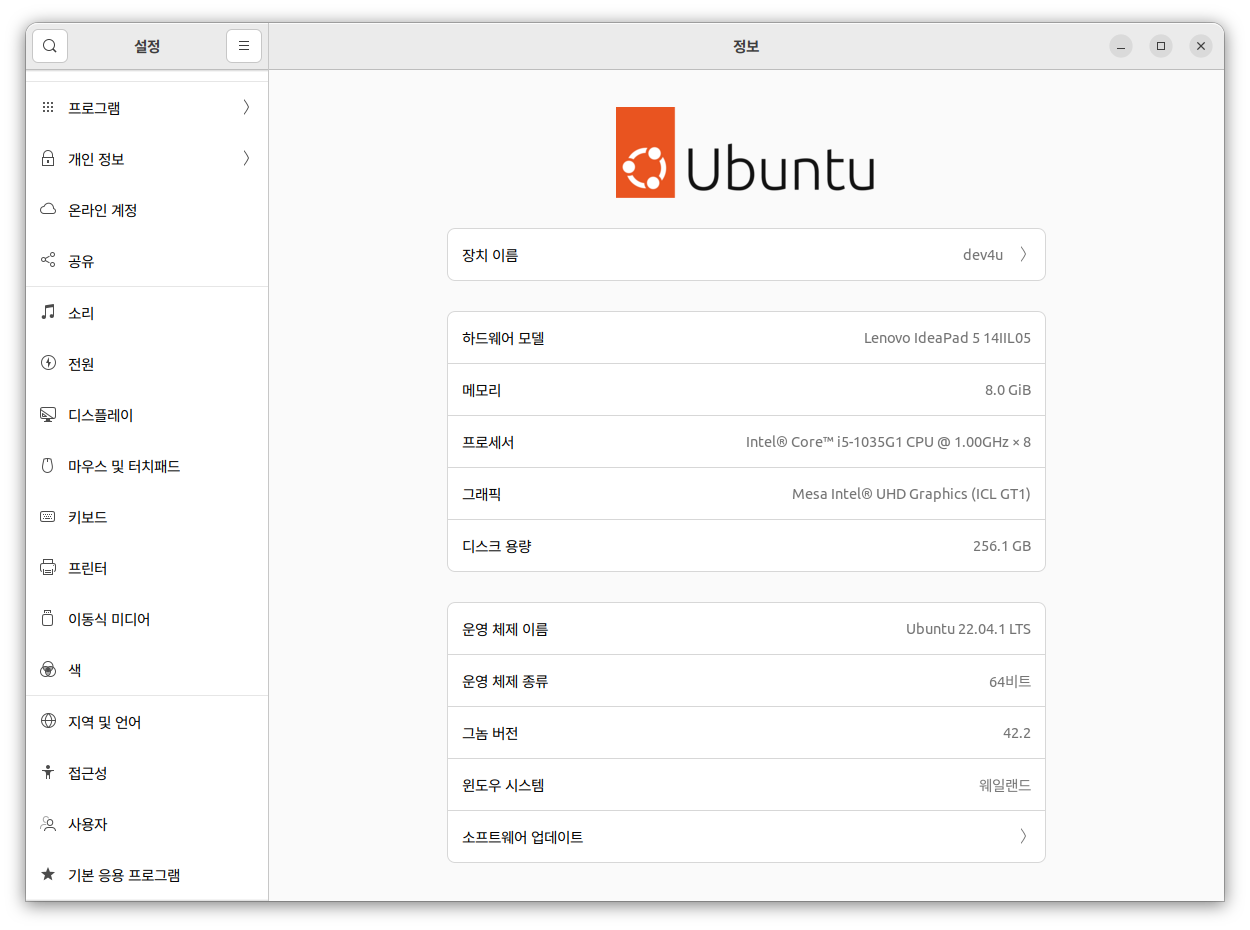Open the search button in Settings header

(x=50, y=46)
